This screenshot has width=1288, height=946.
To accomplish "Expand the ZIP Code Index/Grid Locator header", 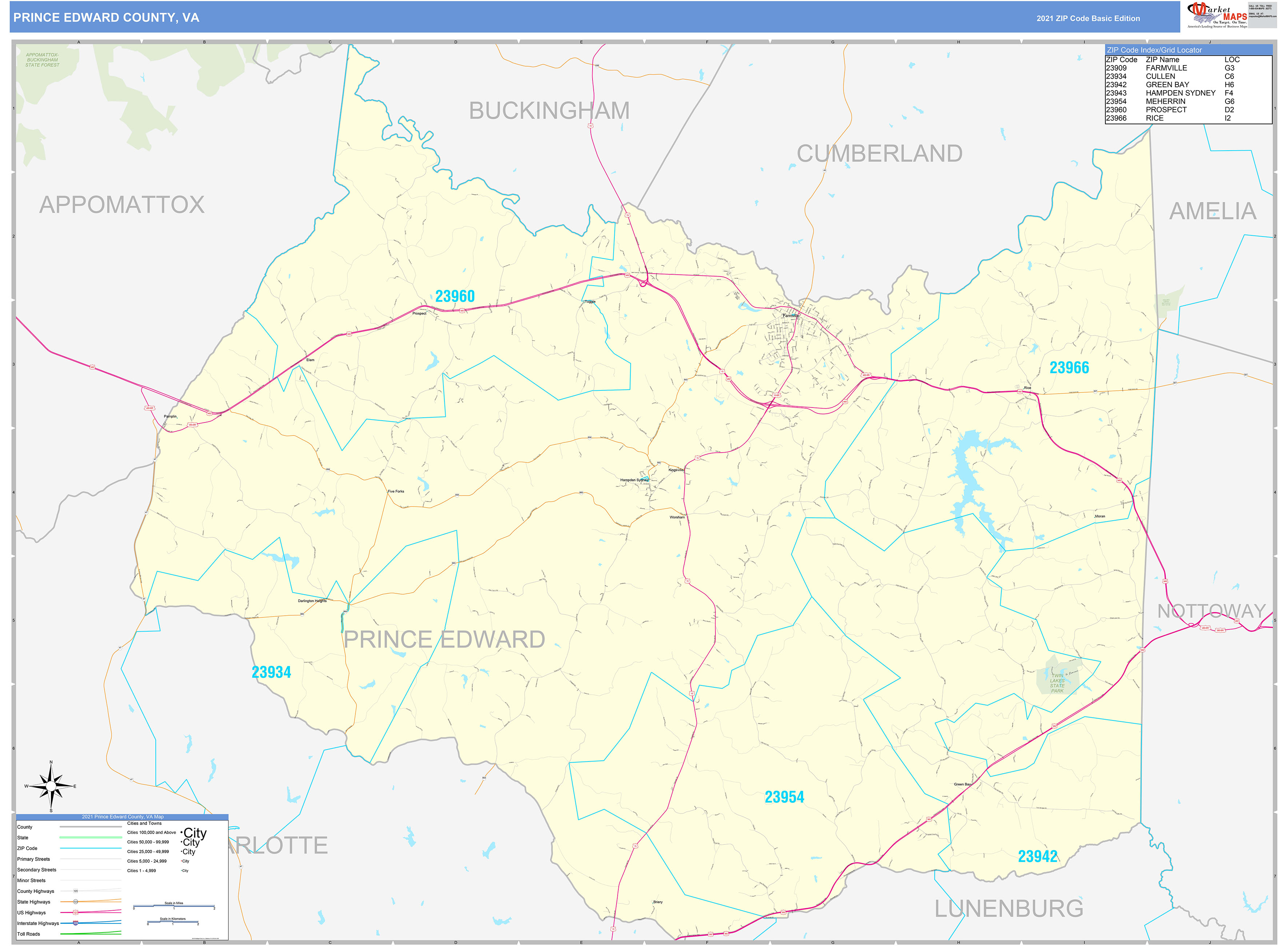I will click(x=1155, y=50).
